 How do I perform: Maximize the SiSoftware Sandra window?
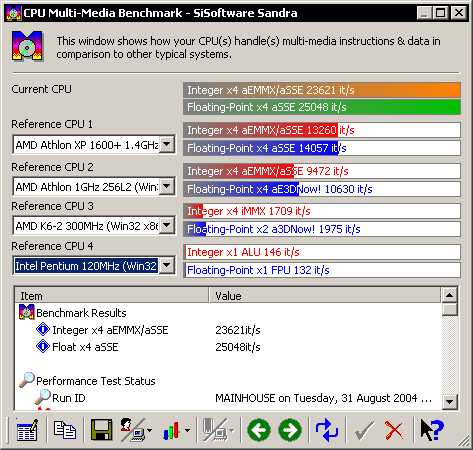[440, 13]
